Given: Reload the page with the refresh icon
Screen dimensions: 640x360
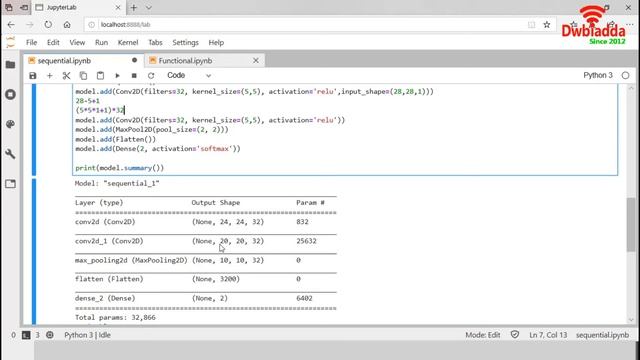Looking at the screenshot, I should 48,24.
